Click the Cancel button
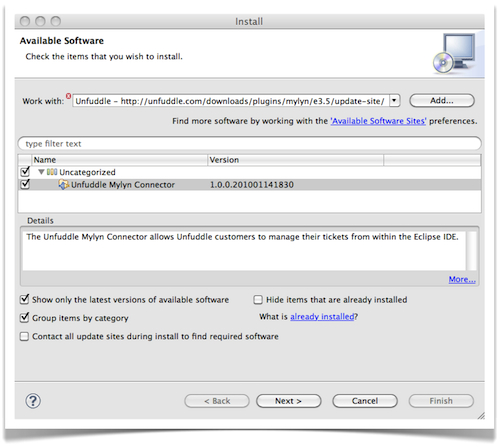This screenshot has width=500, height=447. click(365, 401)
